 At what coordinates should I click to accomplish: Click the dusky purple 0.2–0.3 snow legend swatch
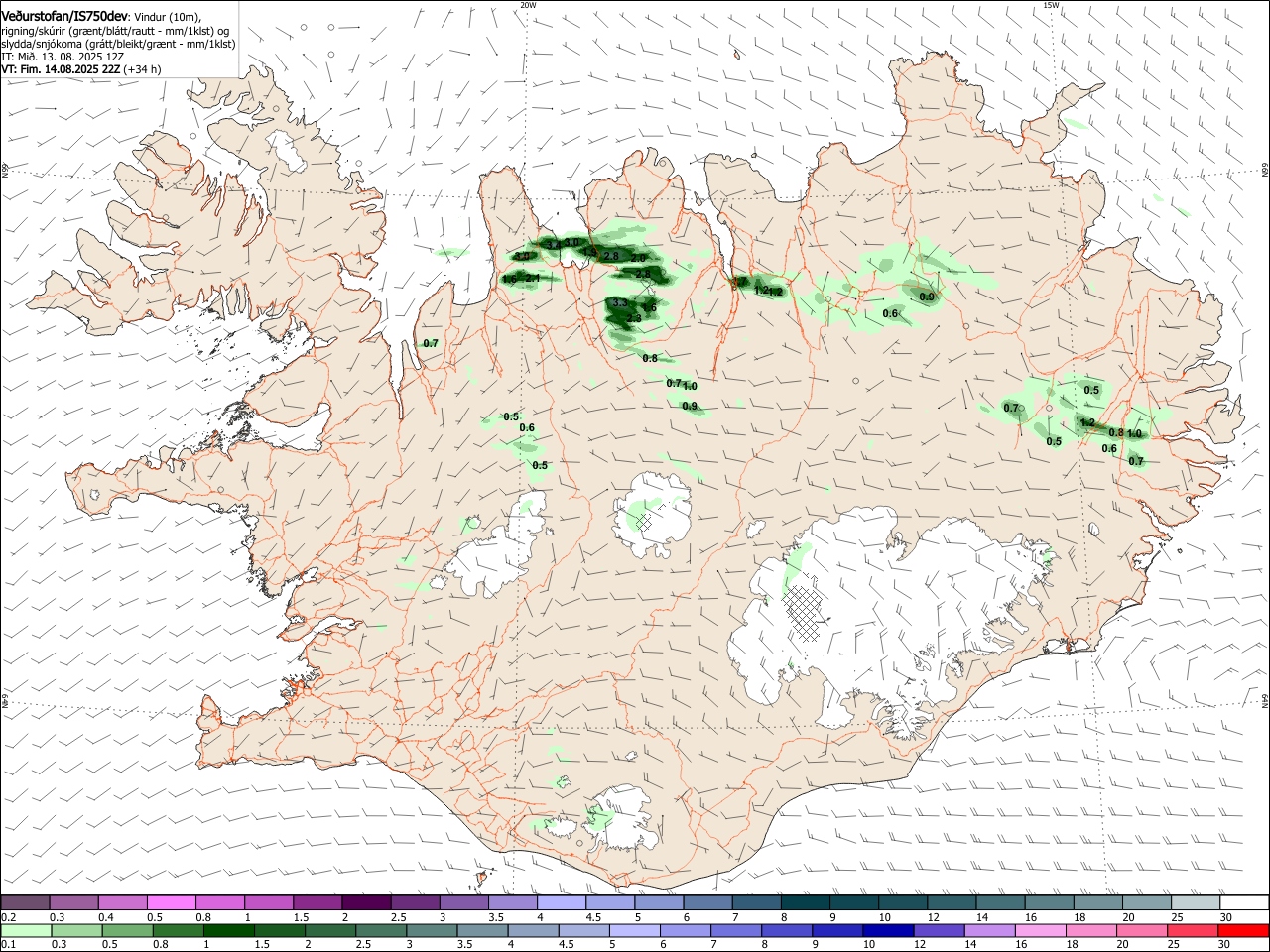point(25,902)
